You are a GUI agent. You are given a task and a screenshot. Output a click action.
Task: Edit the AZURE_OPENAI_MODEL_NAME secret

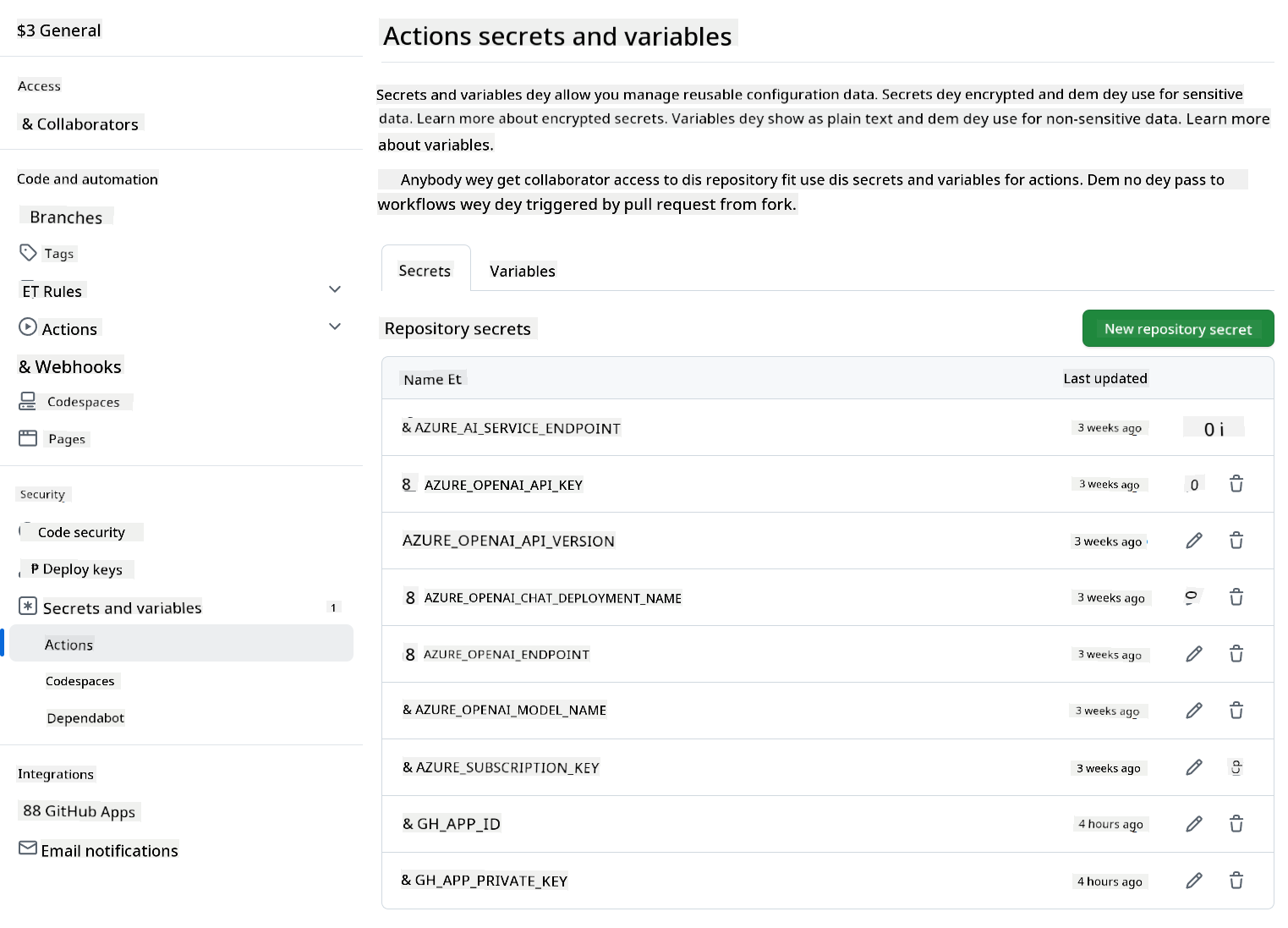click(x=1193, y=711)
